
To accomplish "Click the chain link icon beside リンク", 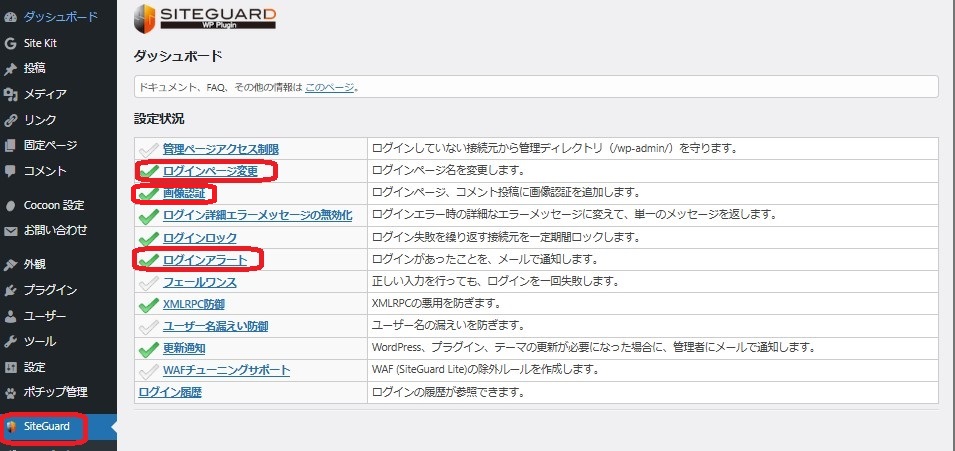I will pos(11,120).
